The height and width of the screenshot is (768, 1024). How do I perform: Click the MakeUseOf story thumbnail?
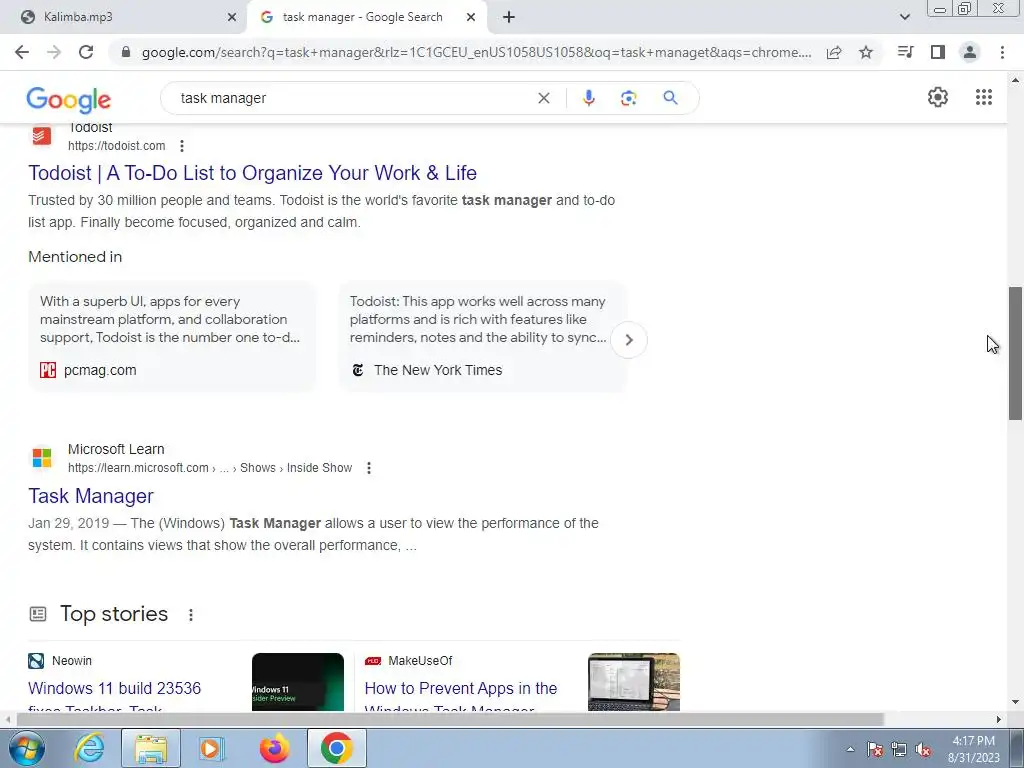pyautogui.click(x=633, y=682)
